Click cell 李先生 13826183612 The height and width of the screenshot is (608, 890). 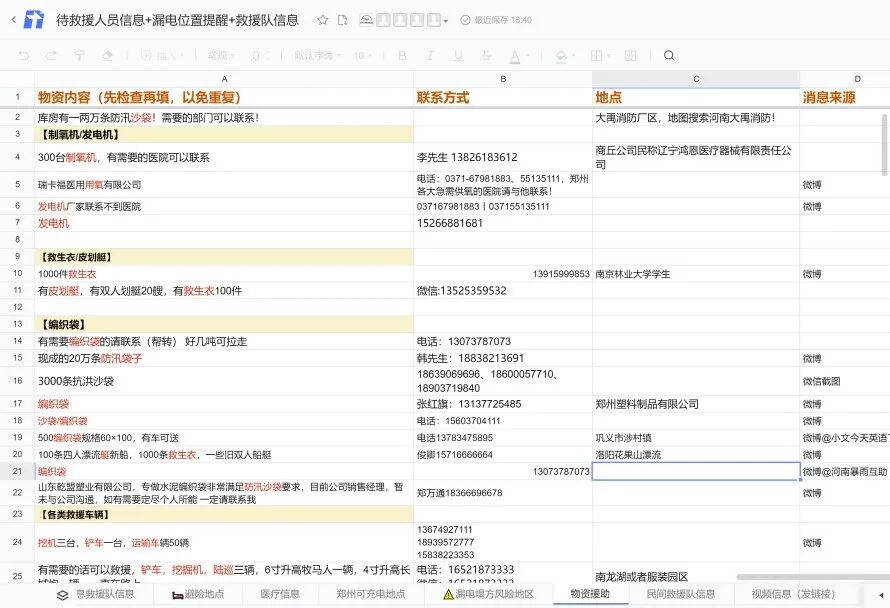(x=503, y=157)
